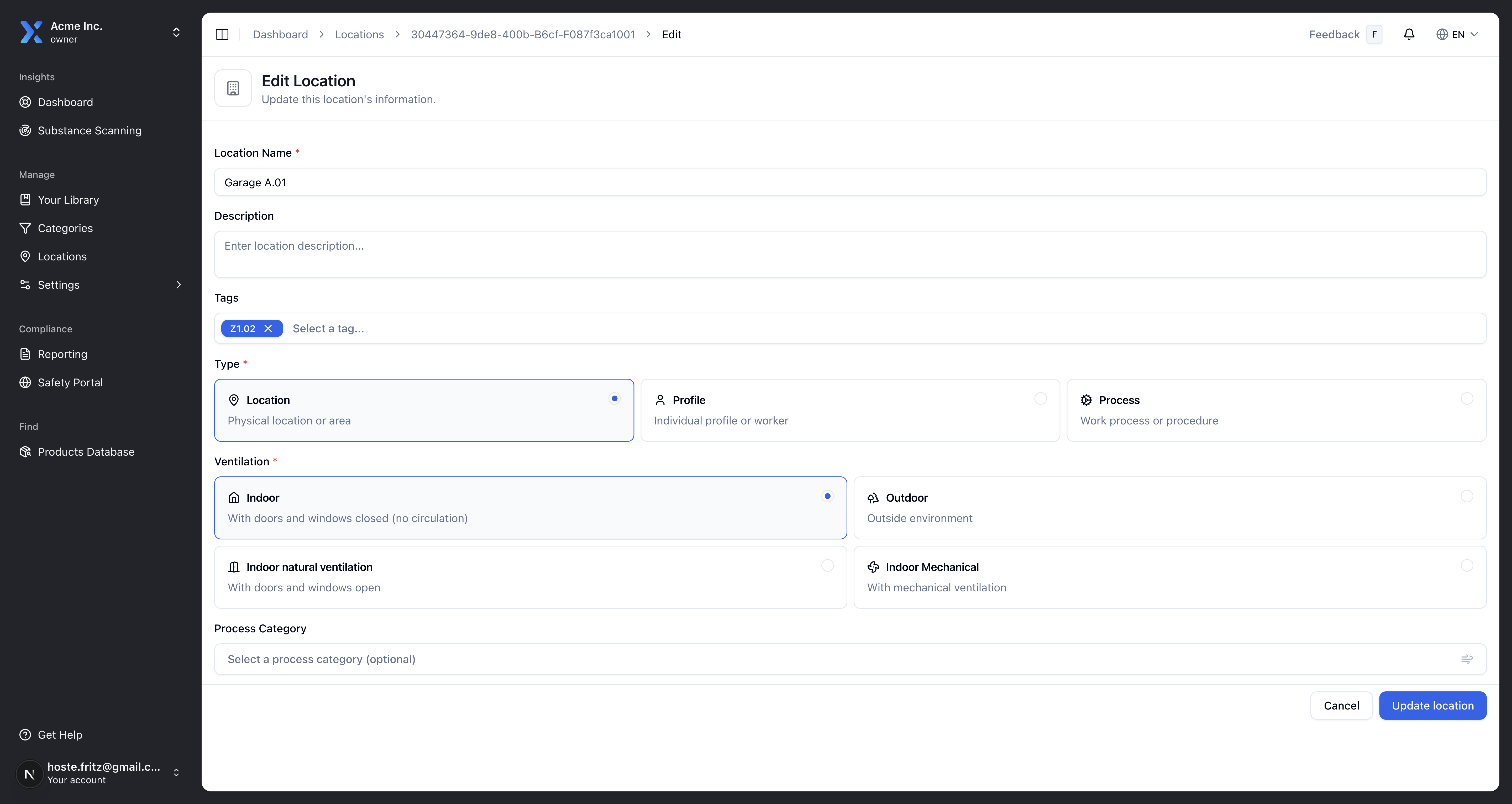The width and height of the screenshot is (1512, 804).
Task: Click the Your Library icon
Action: pos(25,199)
